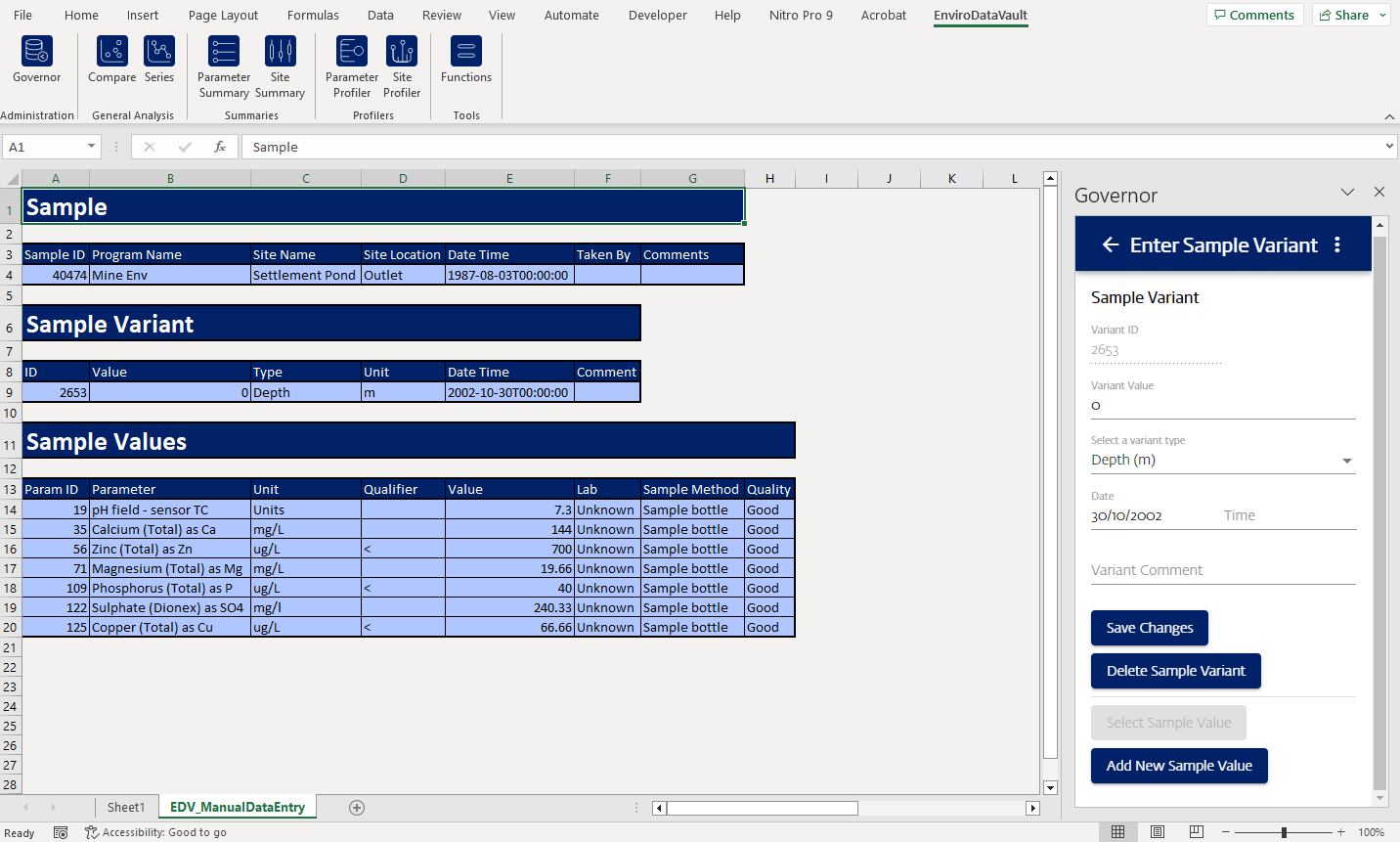Enable Page Break Preview mode

click(x=1197, y=831)
